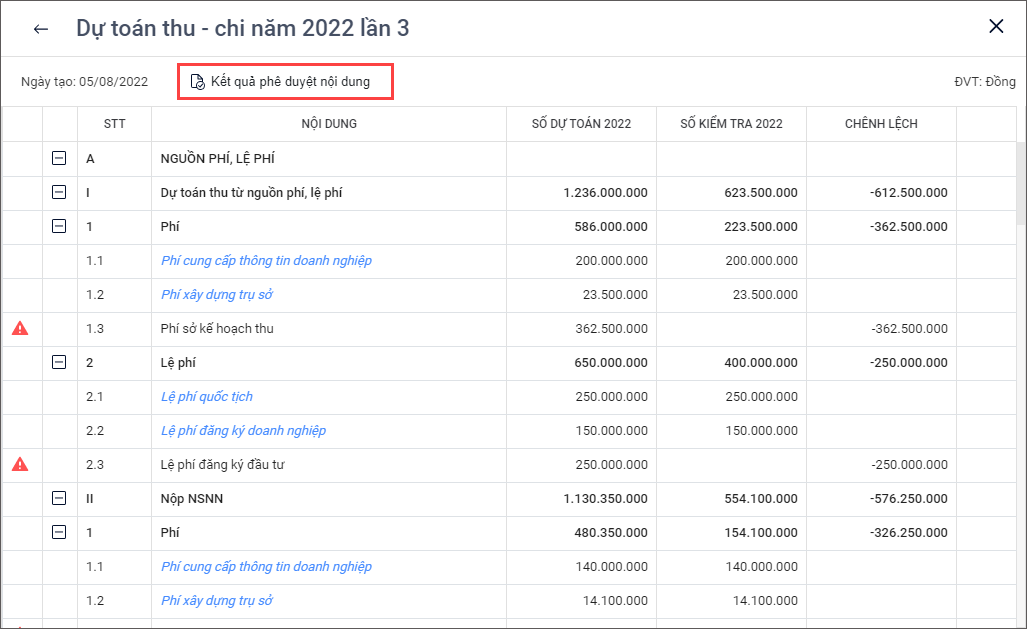Close the budget estimate dialog

[996, 27]
